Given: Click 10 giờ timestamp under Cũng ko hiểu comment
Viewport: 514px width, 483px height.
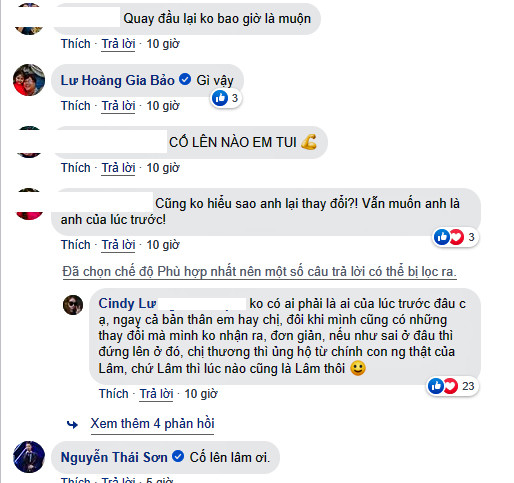Looking at the screenshot, I should tap(163, 245).
